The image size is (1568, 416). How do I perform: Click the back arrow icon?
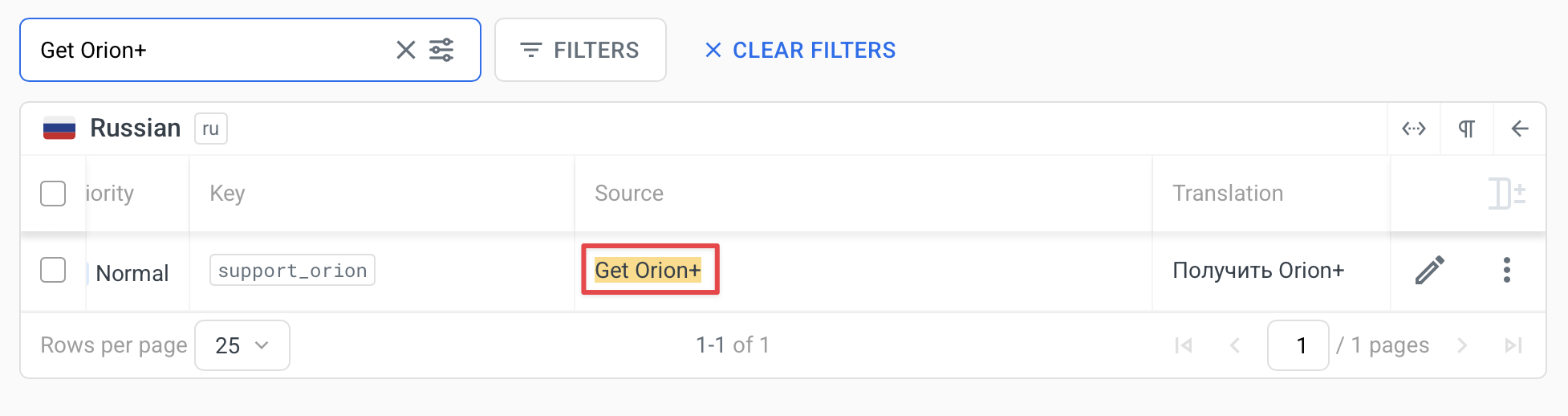point(1519,128)
